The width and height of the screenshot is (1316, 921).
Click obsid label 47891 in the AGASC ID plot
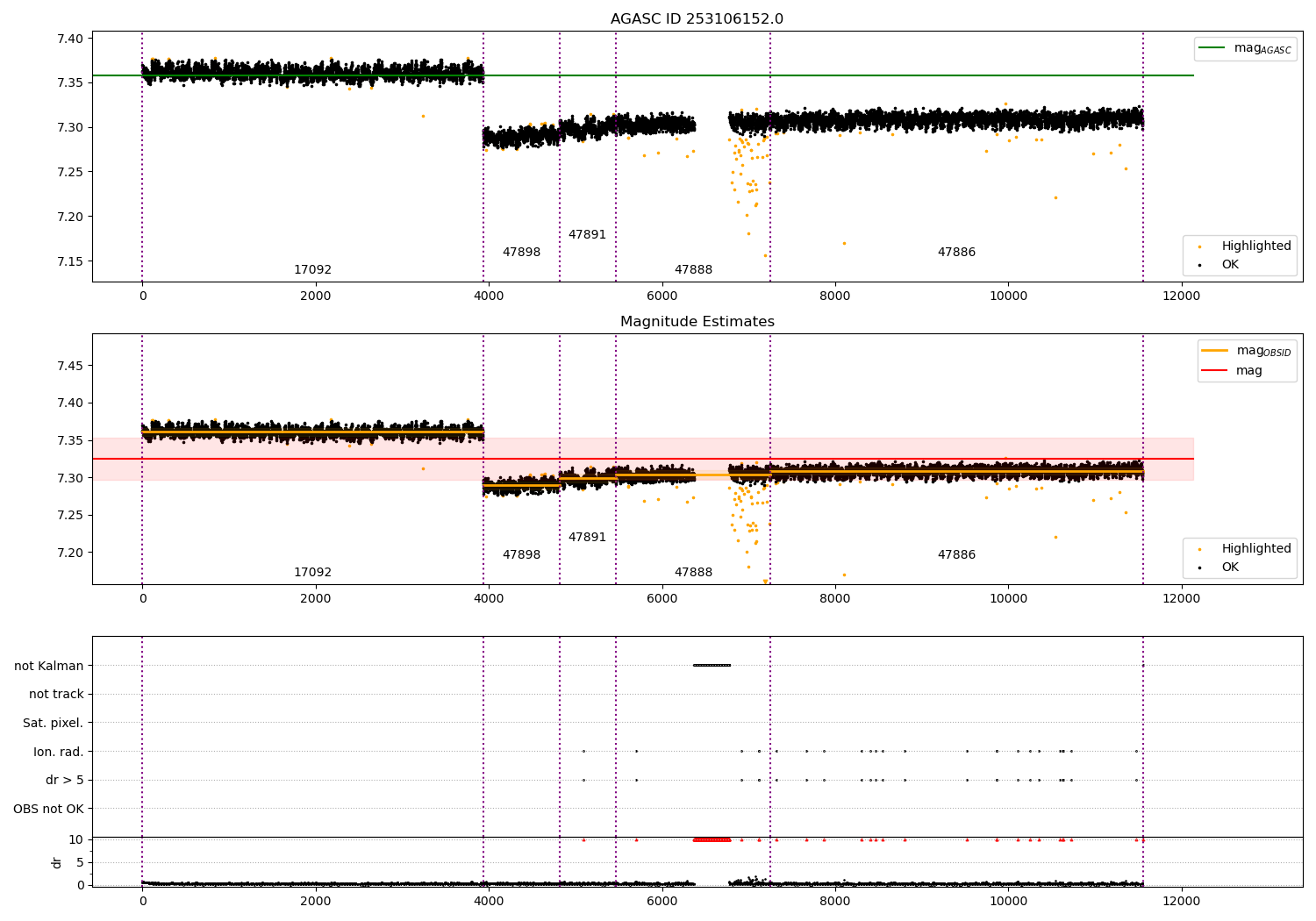click(x=587, y=235)
